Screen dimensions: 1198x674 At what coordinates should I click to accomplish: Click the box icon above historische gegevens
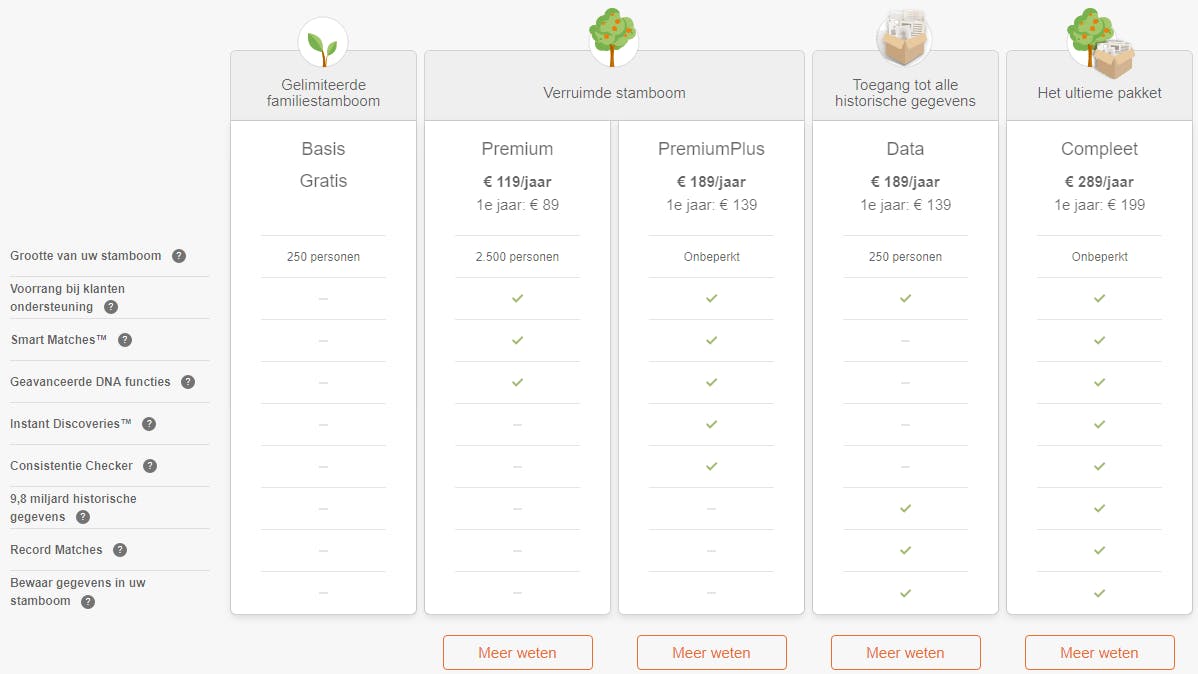pos(904,40)
